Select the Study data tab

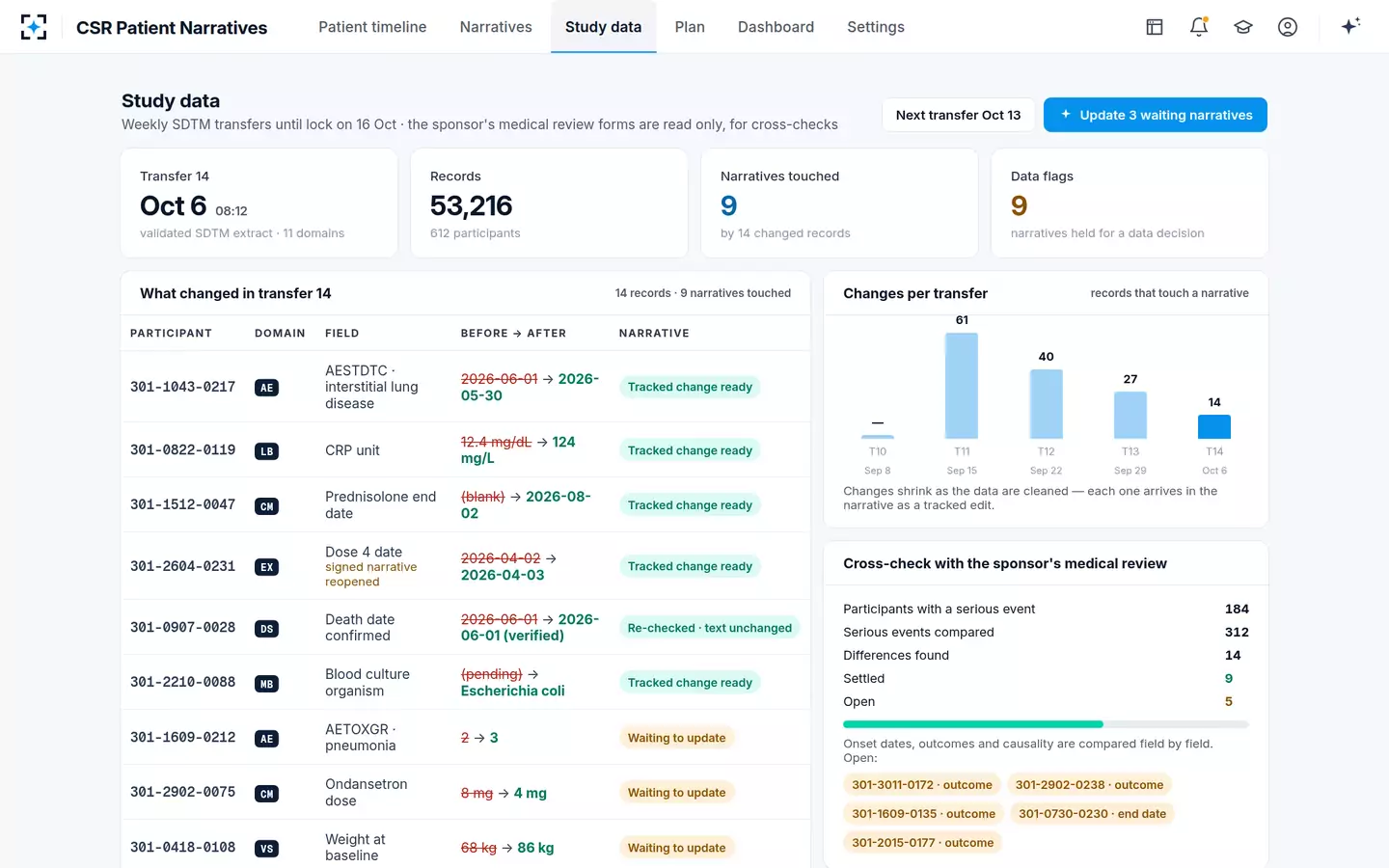[604, 27]
